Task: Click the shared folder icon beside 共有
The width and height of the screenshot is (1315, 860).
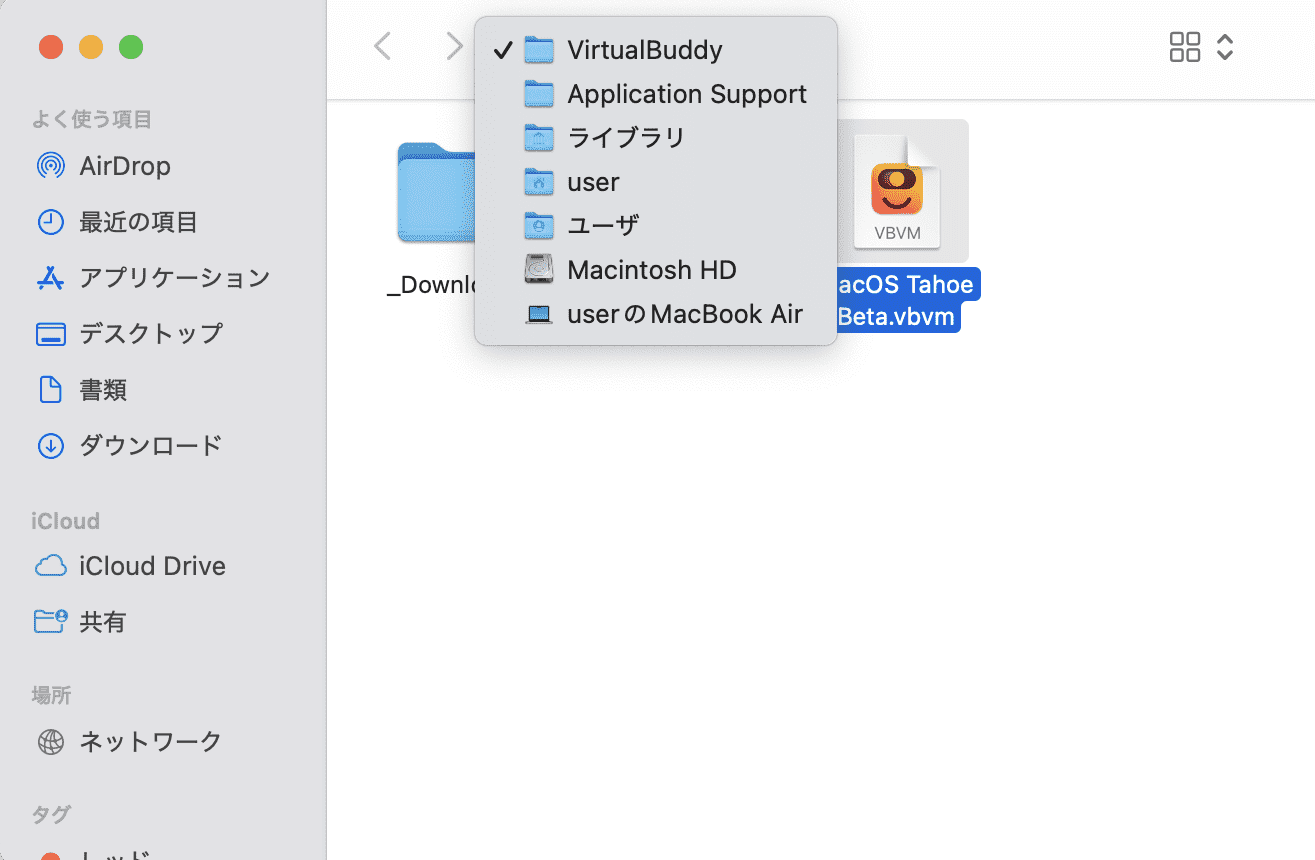Action: point(50,622)
